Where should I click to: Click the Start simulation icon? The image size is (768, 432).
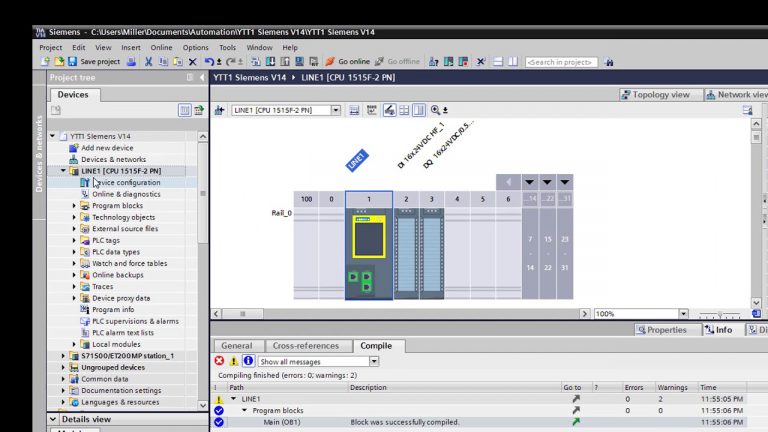point(299,62)
